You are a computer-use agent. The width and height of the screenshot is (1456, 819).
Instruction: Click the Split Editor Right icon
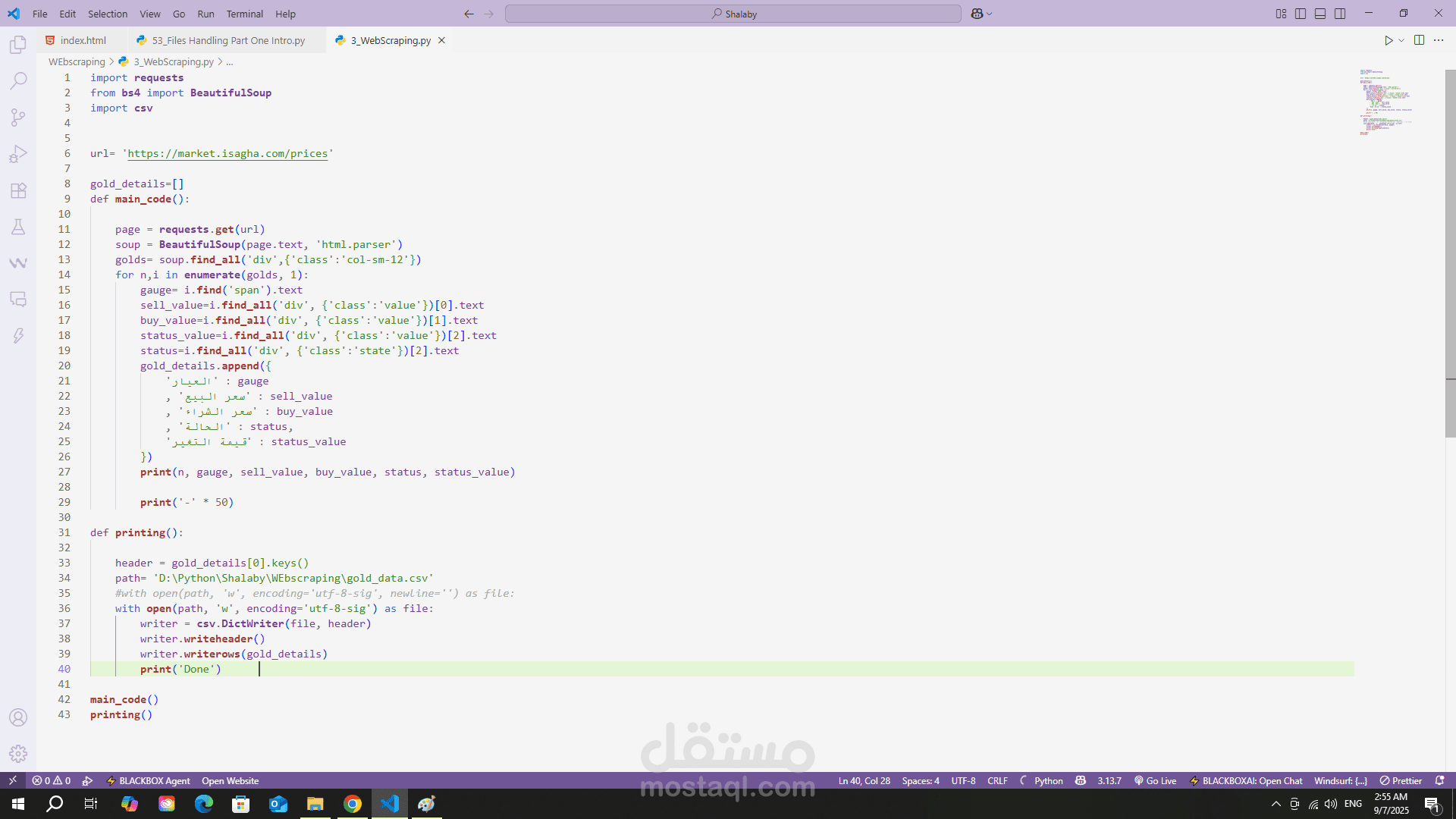click(x=1419, y=40)
